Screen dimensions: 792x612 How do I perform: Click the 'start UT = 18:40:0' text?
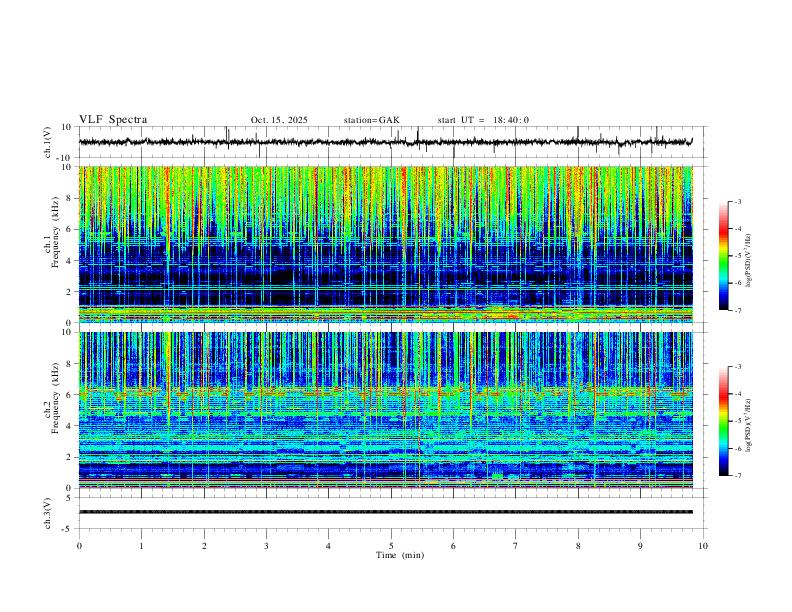(483, 120)
